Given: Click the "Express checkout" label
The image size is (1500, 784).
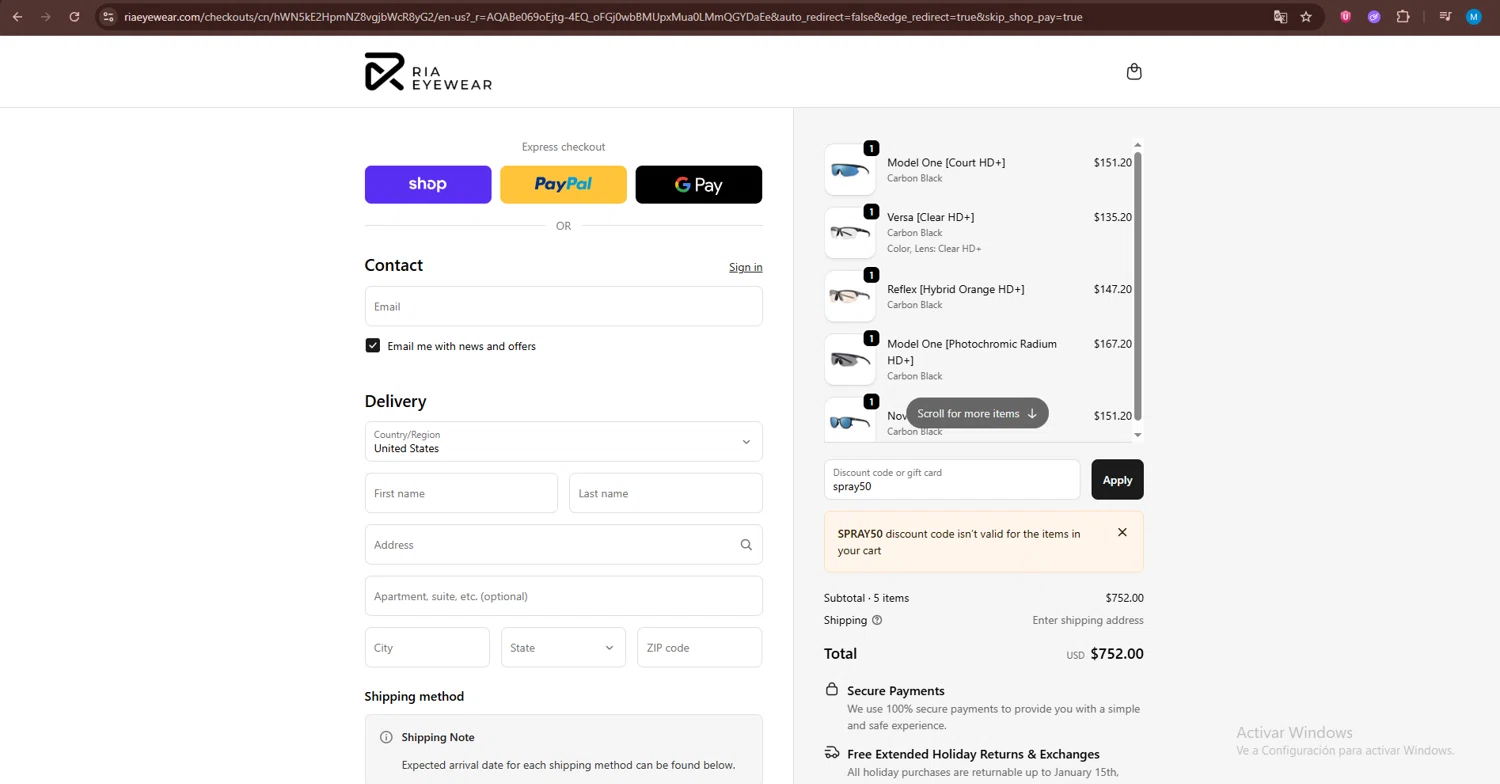Looking at the screenshot, I should coord(563,147).
